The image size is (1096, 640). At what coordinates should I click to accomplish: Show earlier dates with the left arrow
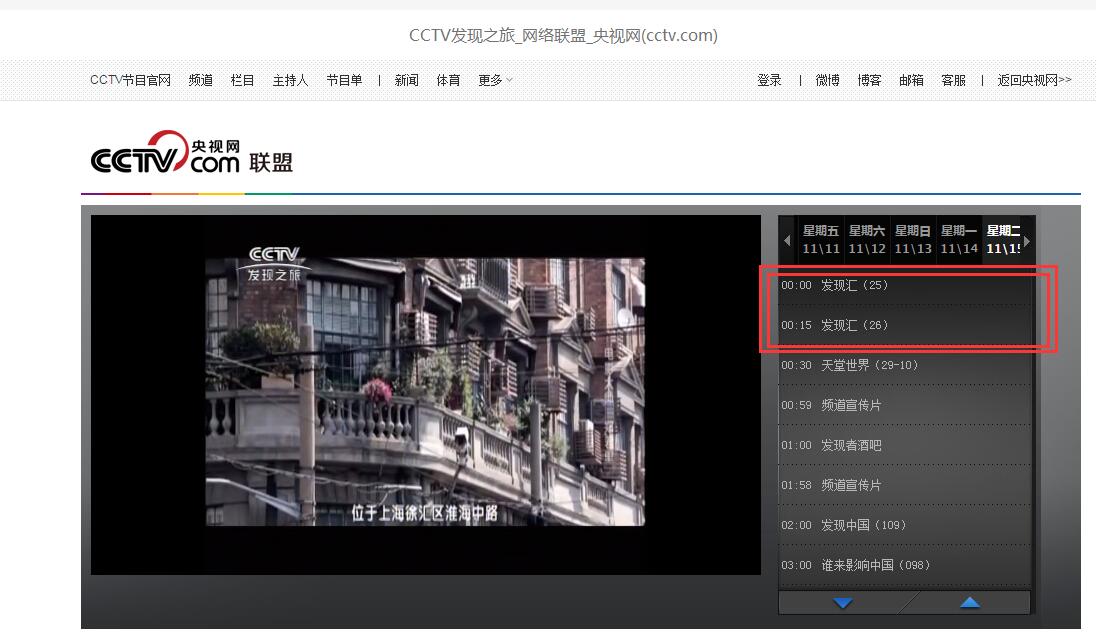click(787, 240)
